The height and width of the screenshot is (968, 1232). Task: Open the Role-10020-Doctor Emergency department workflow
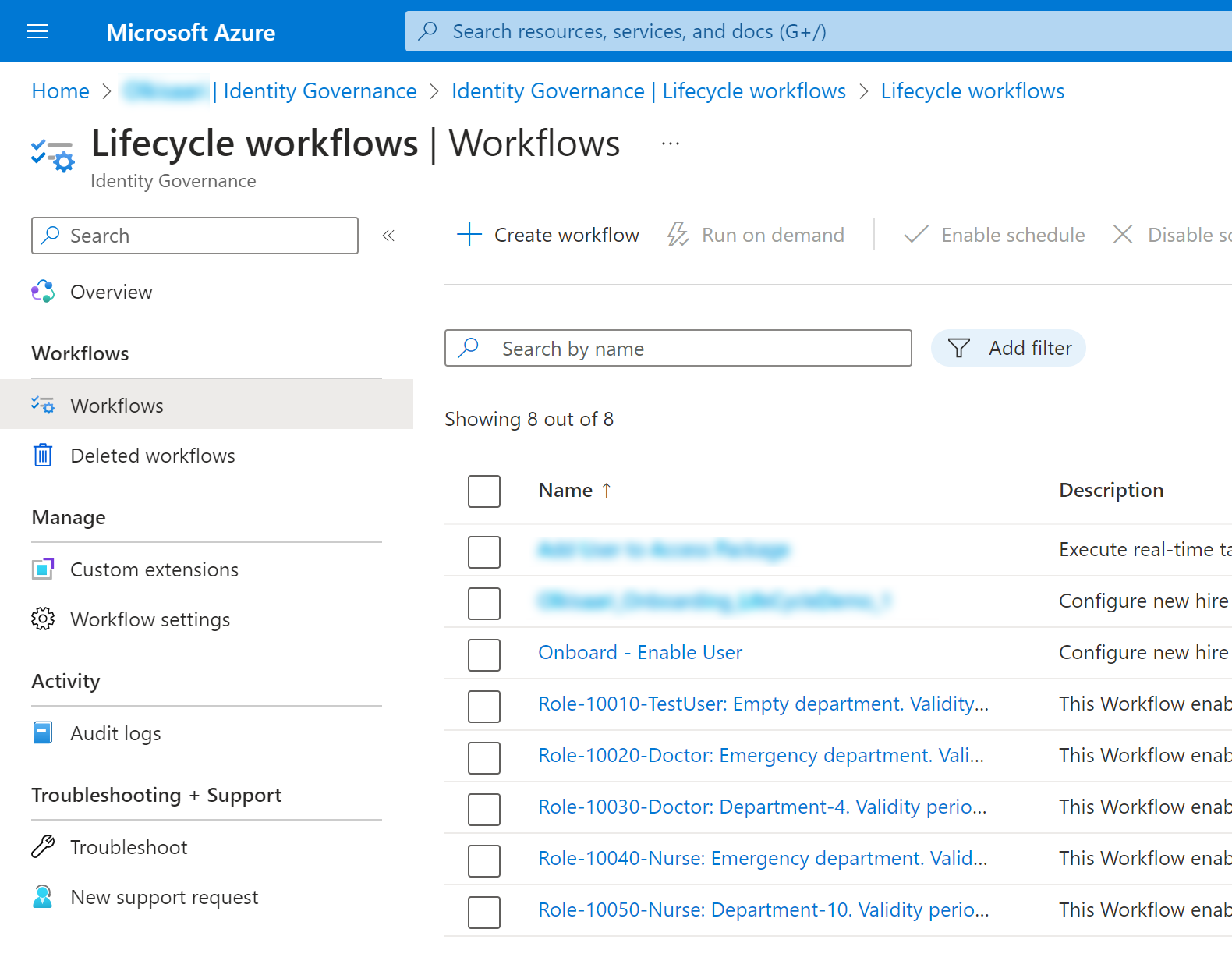(761, 755)
